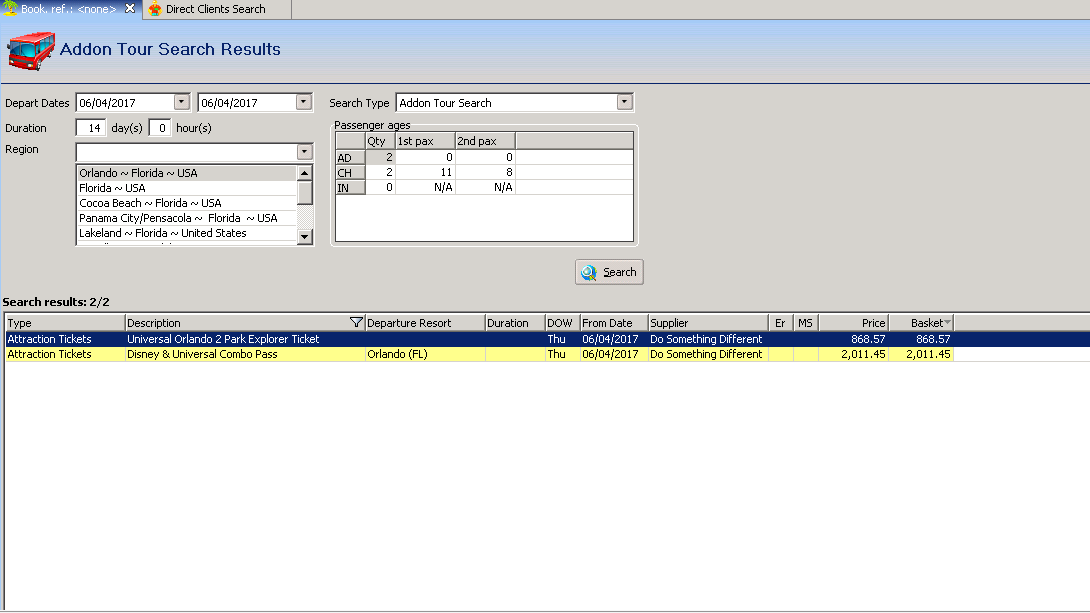Sort results by Supplier column header

708,322
